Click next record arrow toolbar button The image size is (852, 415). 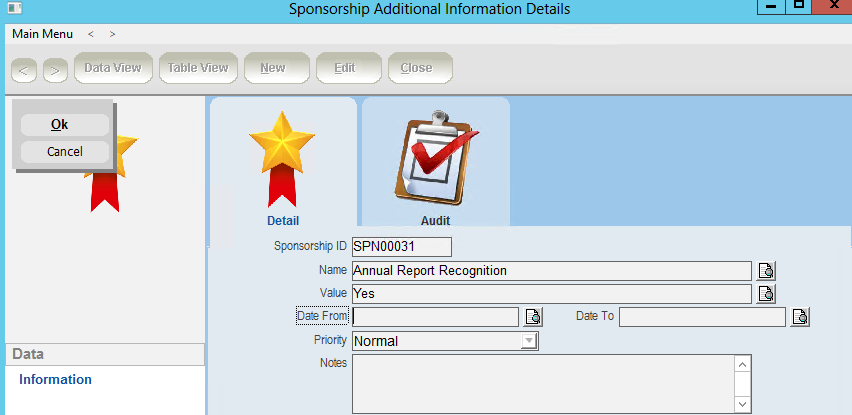[x=55, y=69]
